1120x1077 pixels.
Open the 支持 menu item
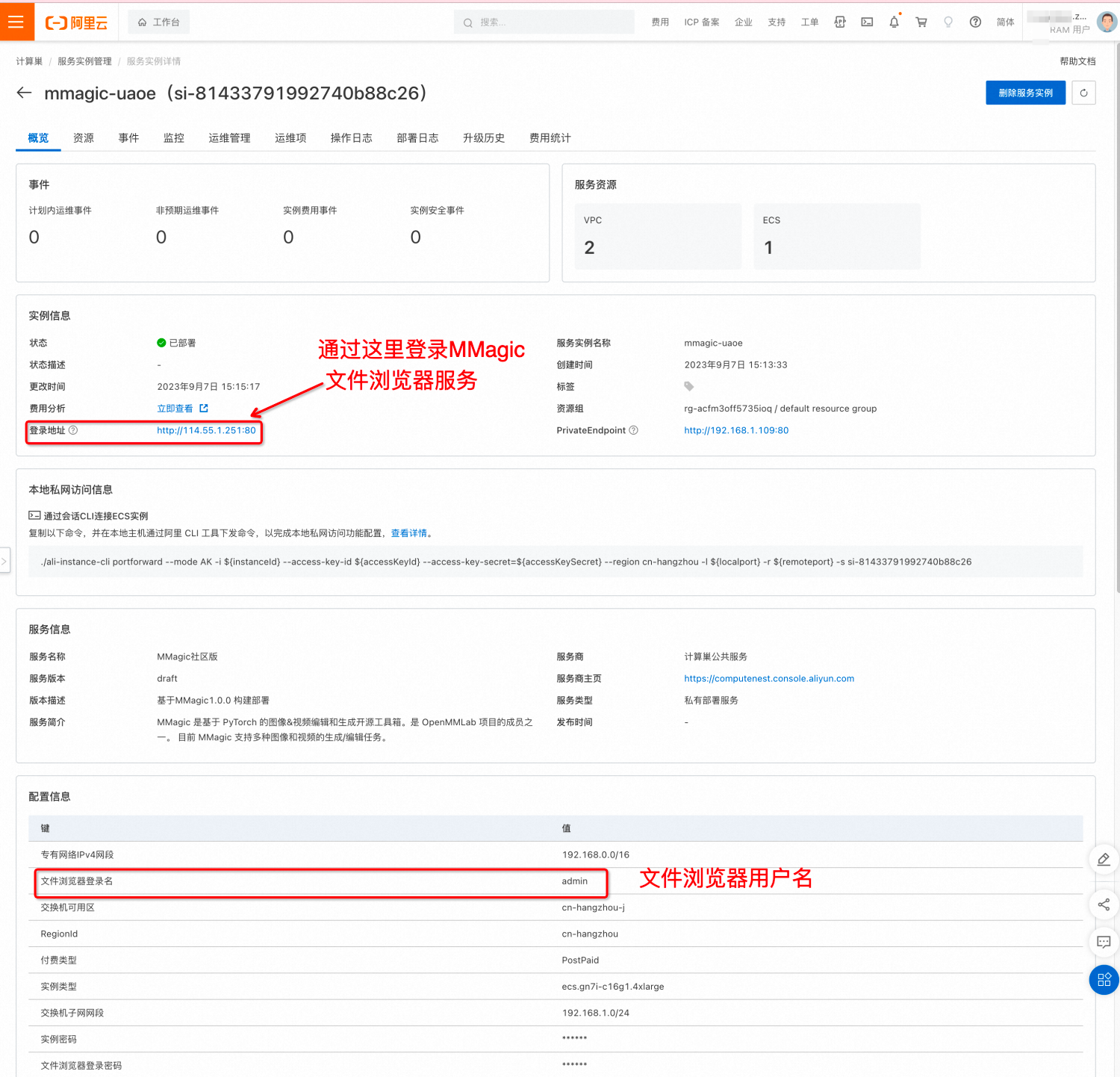click(777, 22)
